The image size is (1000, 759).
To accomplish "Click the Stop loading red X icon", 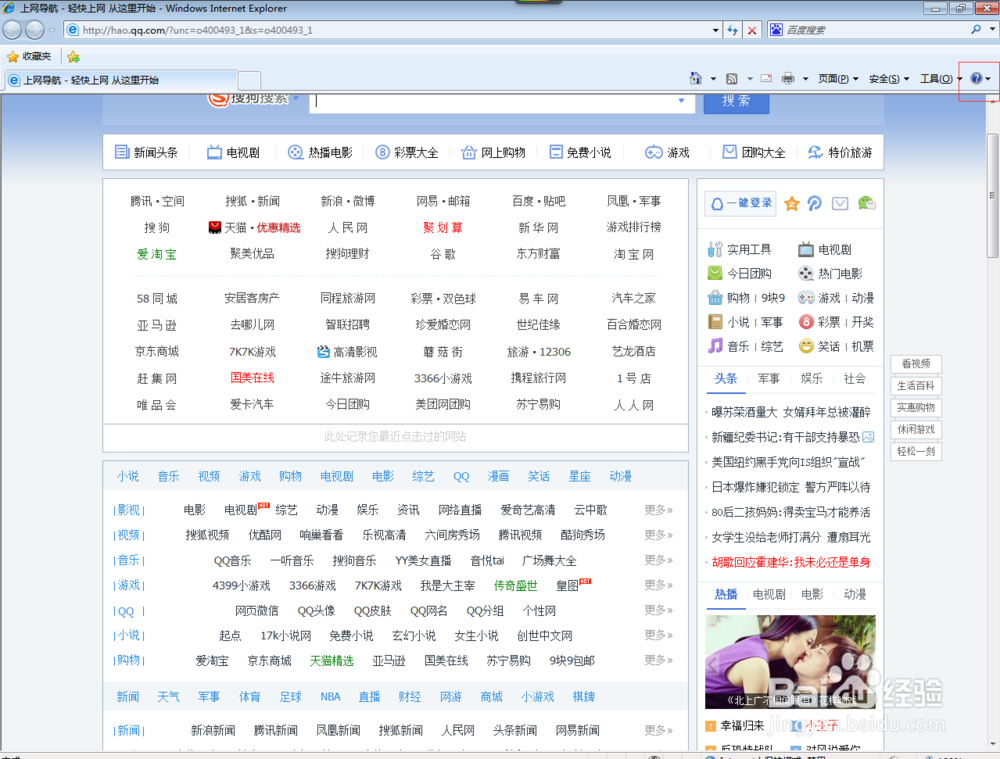I will pos(752,30).
